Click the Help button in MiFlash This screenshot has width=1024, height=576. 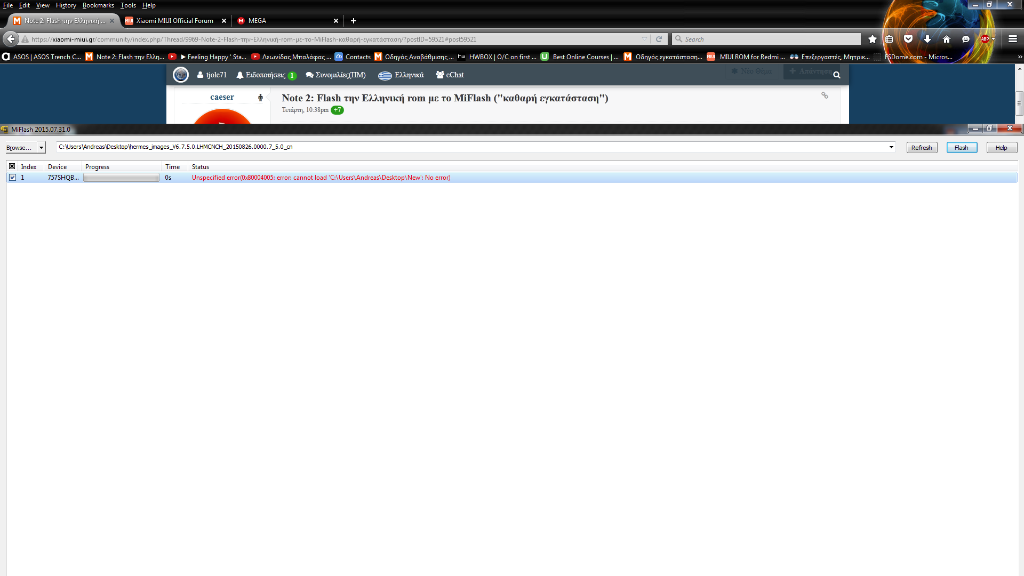[x=1001, y=148]
